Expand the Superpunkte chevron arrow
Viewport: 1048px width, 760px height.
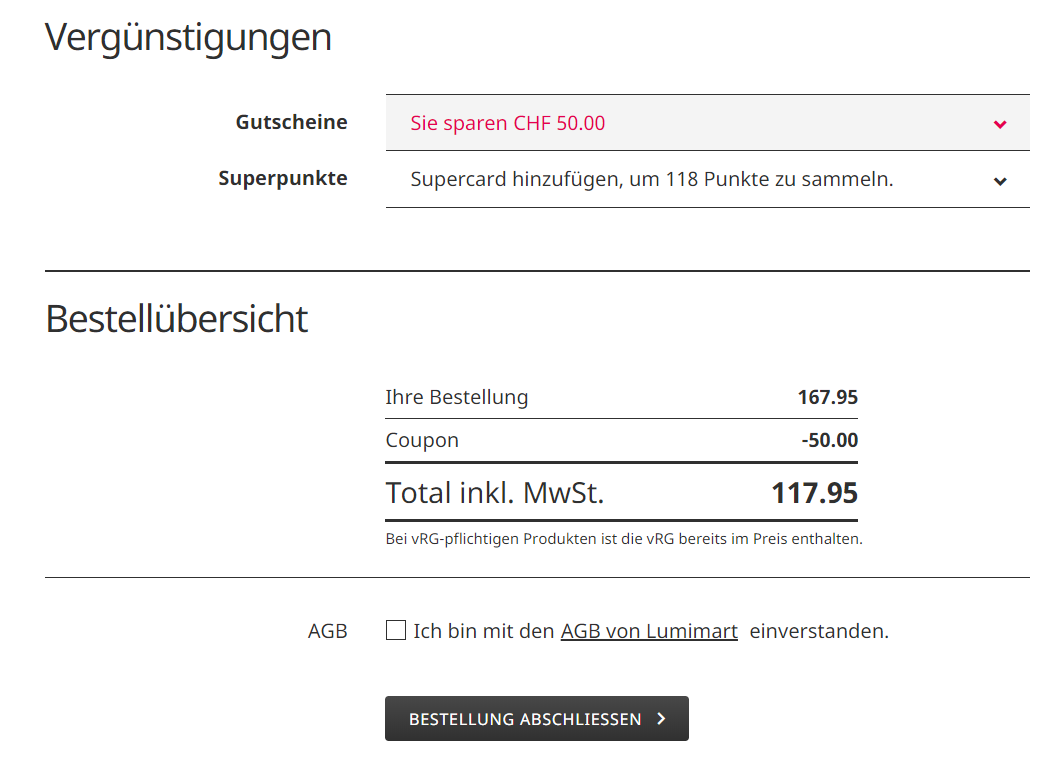click(x=1000, y=181)
